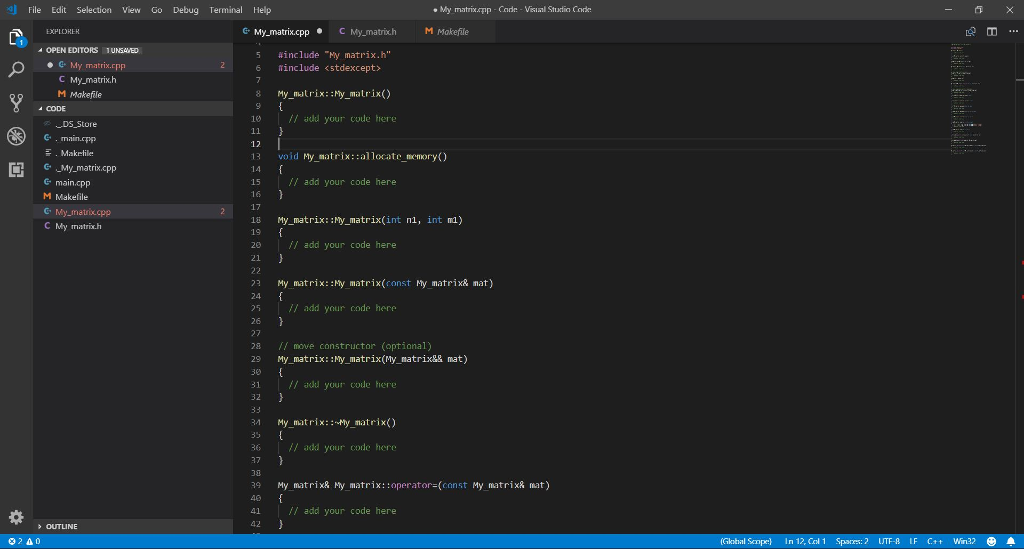
Task: Open the Debug menu
Action: (185, 10)
